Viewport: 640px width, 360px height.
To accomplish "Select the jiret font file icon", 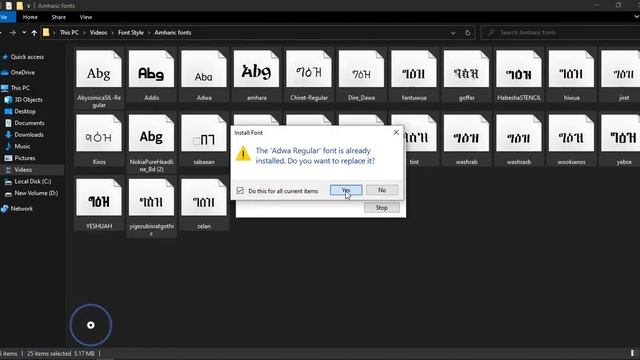I will (620, 69).
